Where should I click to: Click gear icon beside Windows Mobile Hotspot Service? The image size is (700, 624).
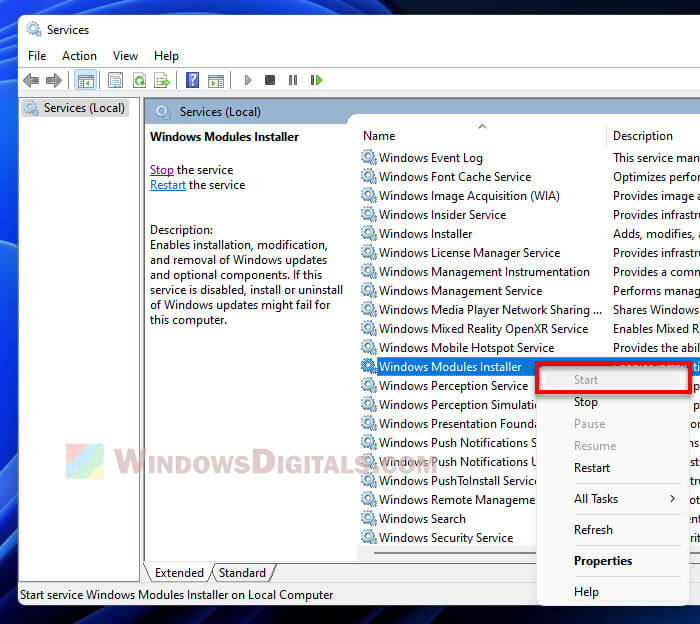(369, 347)
